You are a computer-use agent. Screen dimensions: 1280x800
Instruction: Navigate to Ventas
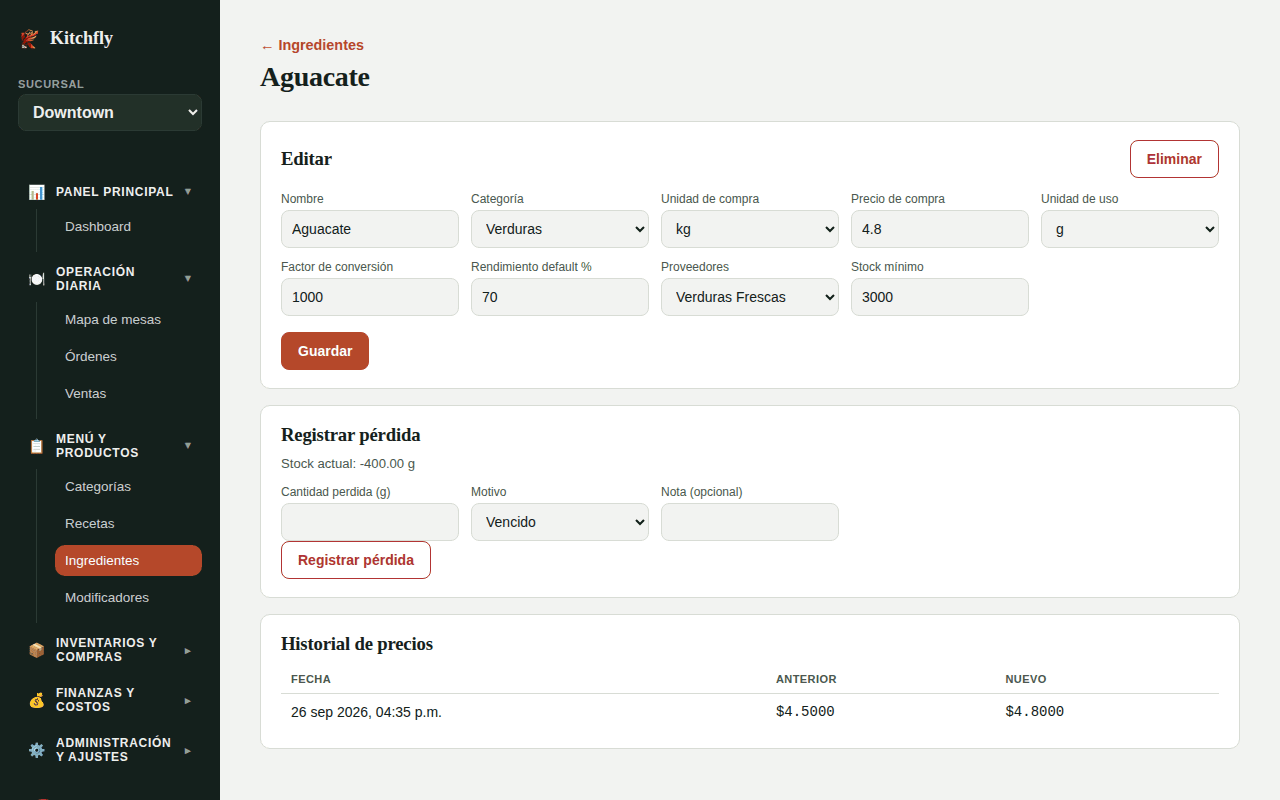(128, 394)
